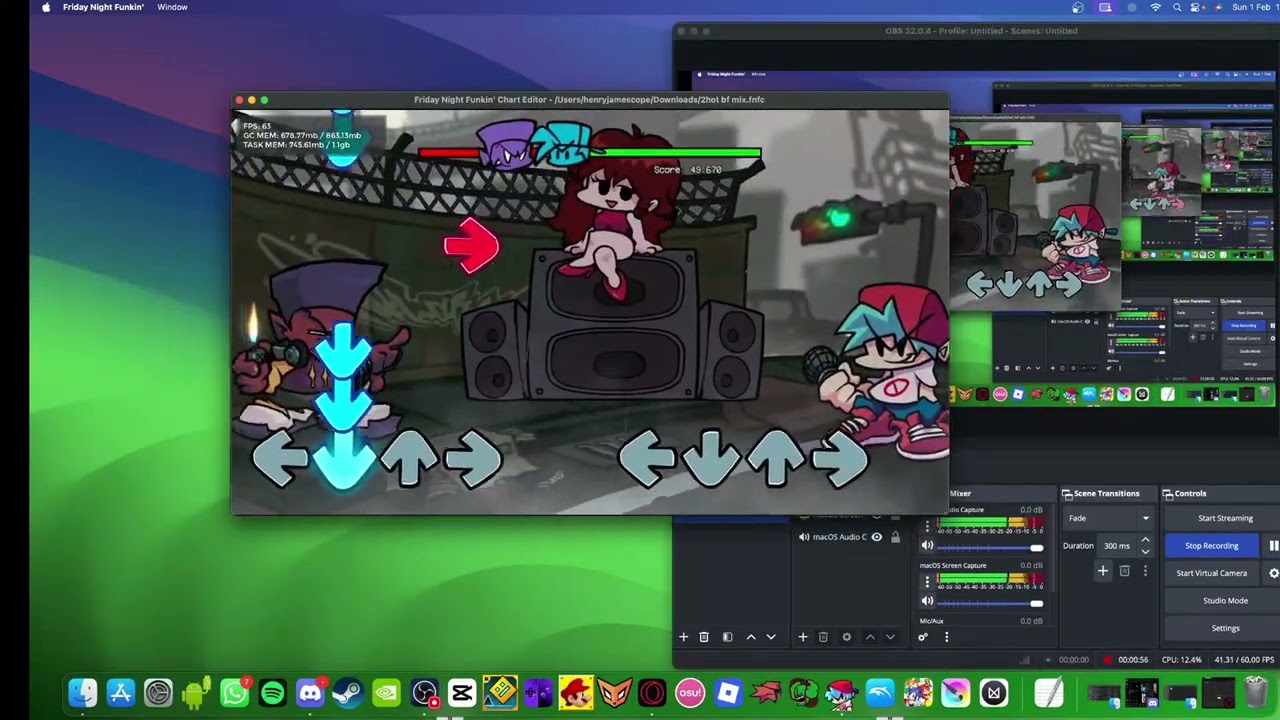Open Trash in the dock

(x=1257, y=692)
